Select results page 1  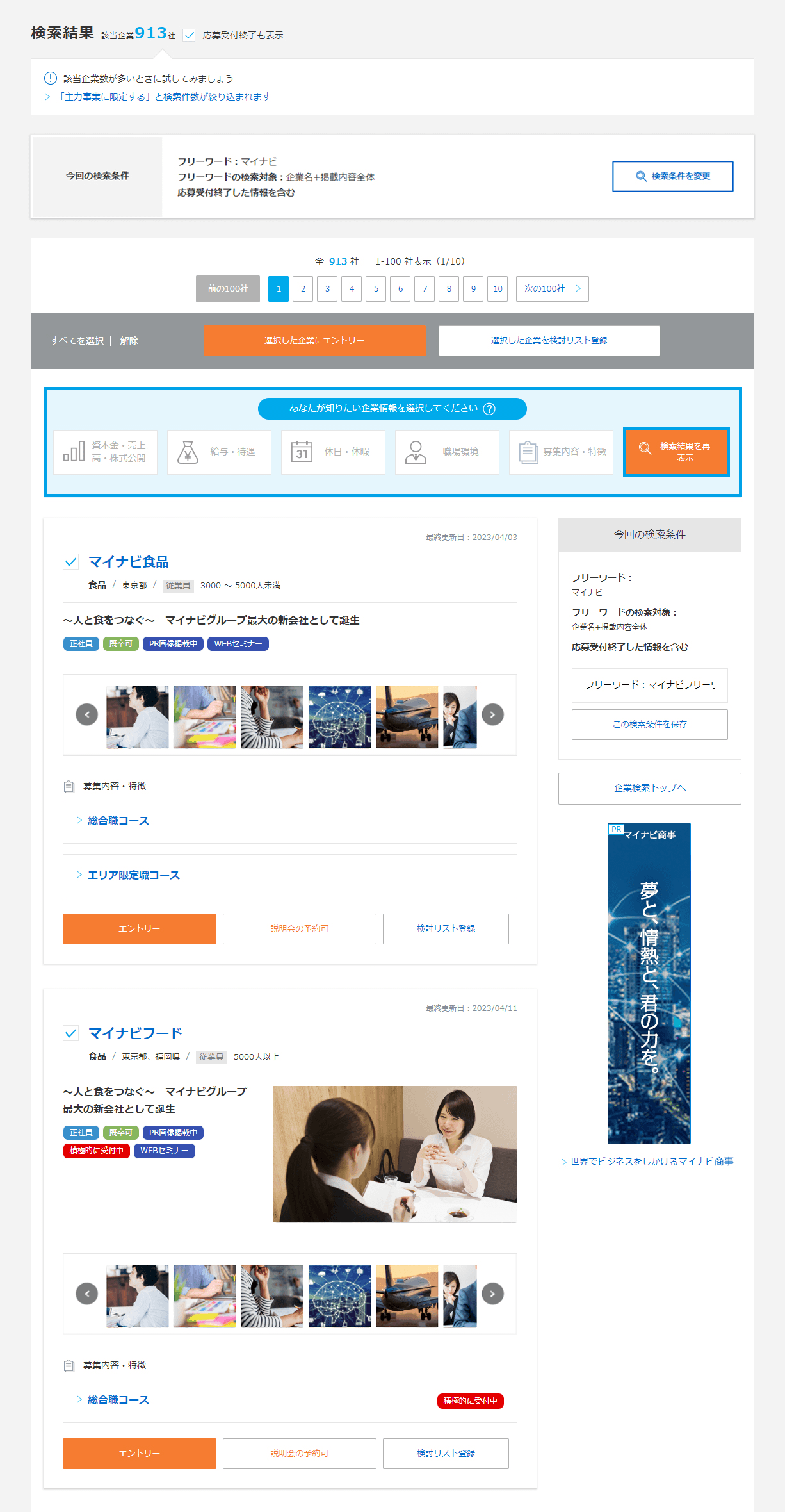click(279, 289)
